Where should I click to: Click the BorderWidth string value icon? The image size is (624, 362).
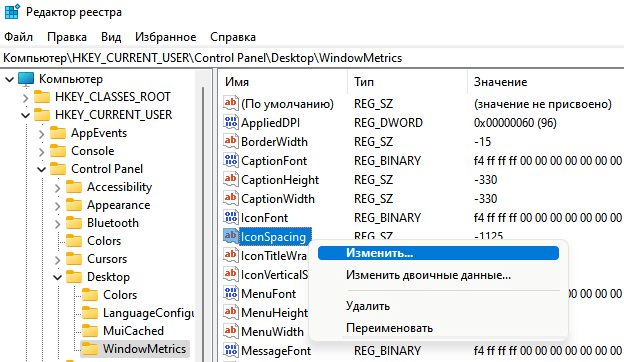coord(231,141)
